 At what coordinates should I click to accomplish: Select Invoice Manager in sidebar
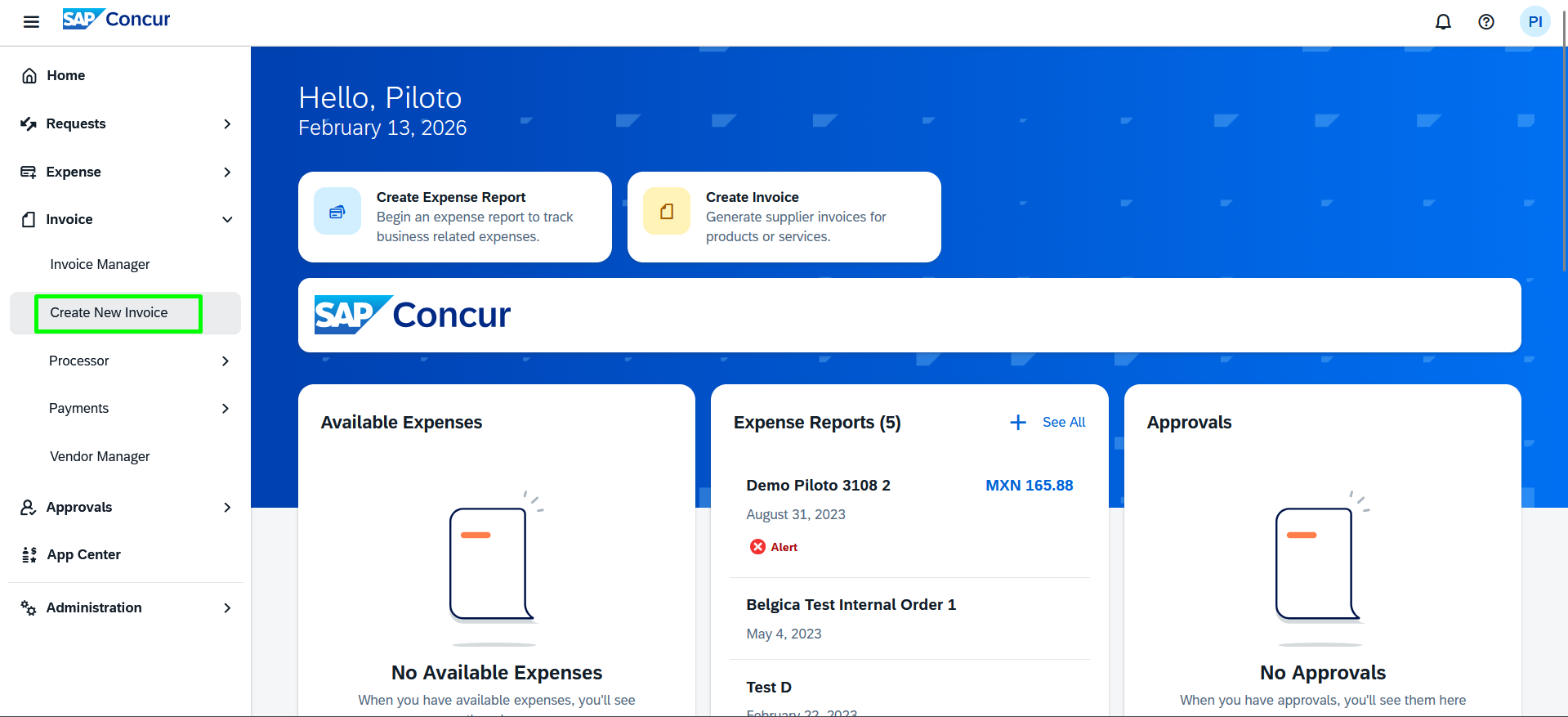click(100, 265)
